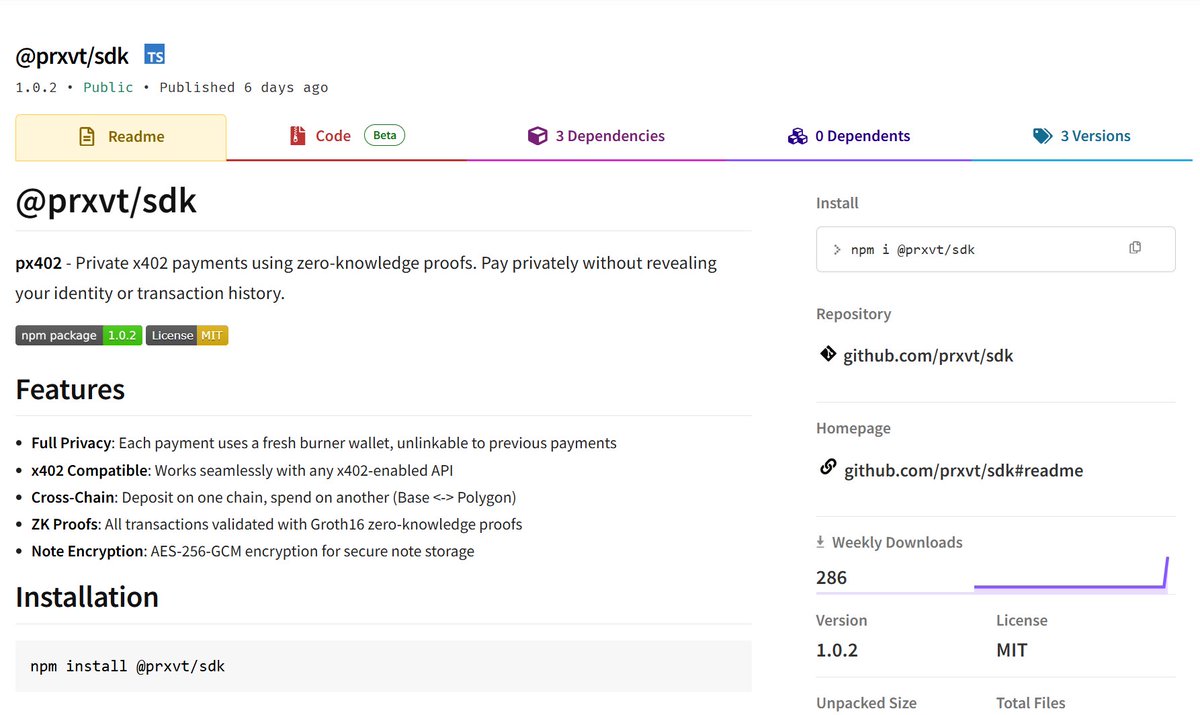Click the Homepage section label
Viewport: 1200px width, 715px height.
(853, 428)
